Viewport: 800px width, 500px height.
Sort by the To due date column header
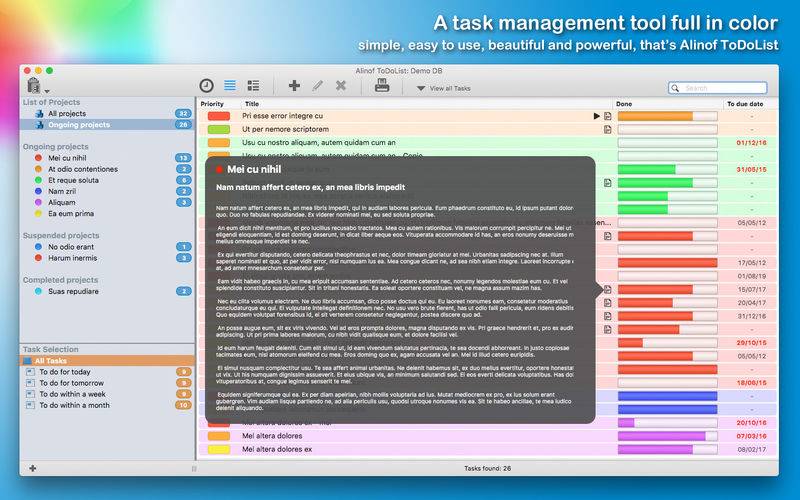[751, 104]
